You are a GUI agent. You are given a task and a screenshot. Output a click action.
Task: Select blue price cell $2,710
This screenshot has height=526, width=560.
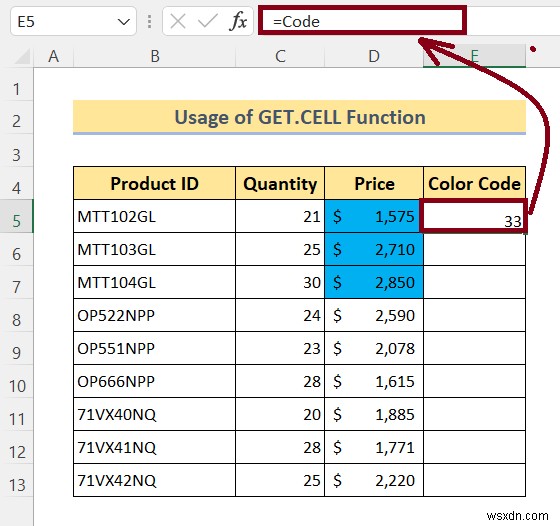tap(374, 249)
